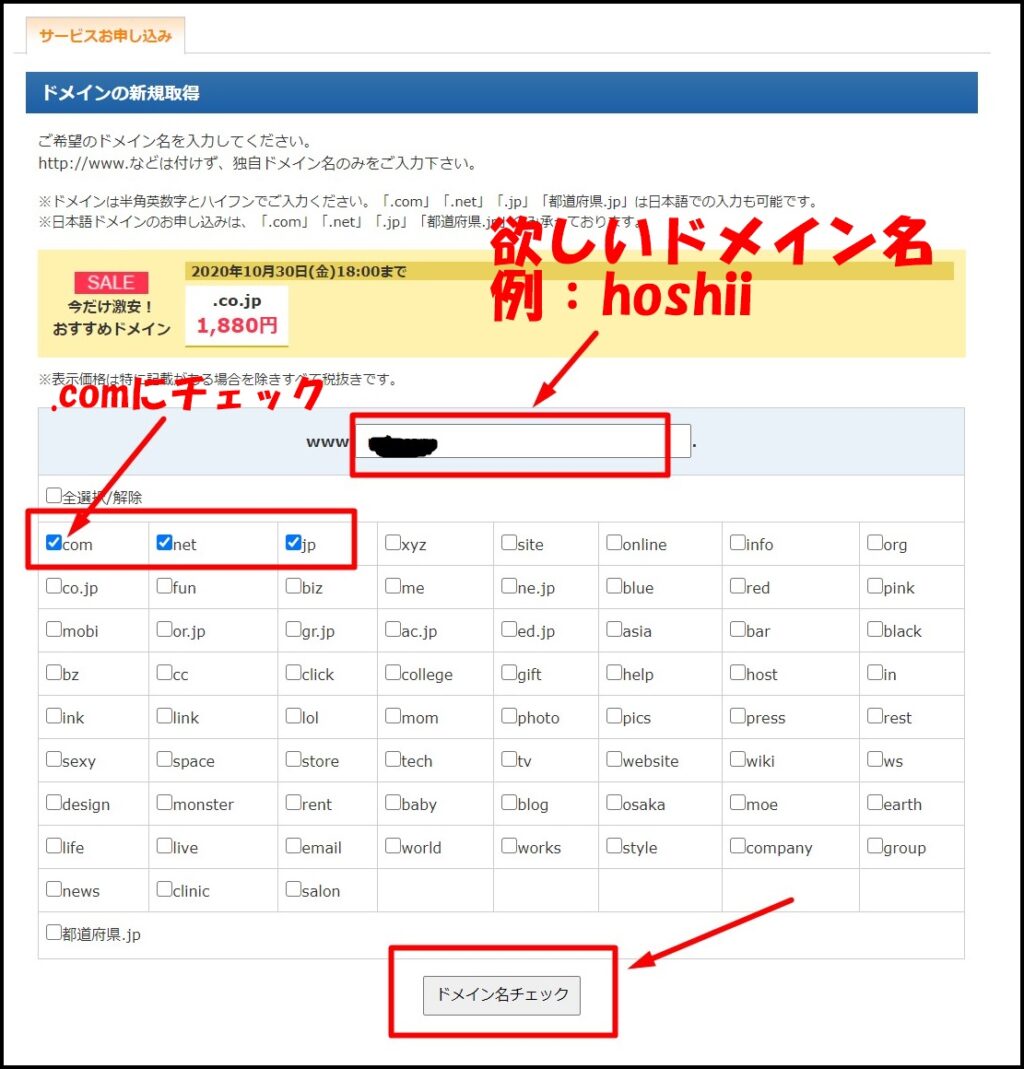
Task: Check the email domain checkbox
Action: pyautogui.click(x=293, y=845)
